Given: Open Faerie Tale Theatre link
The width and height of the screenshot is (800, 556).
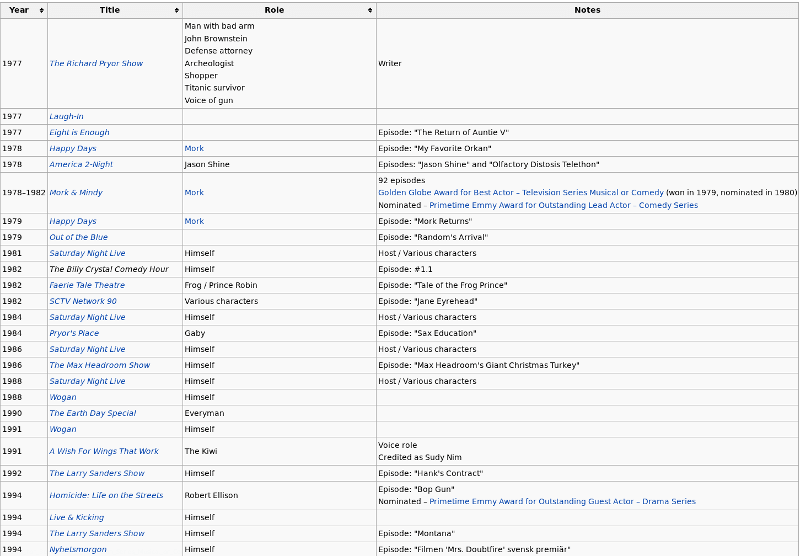Looking at the screenshot, I should point(87,285).
